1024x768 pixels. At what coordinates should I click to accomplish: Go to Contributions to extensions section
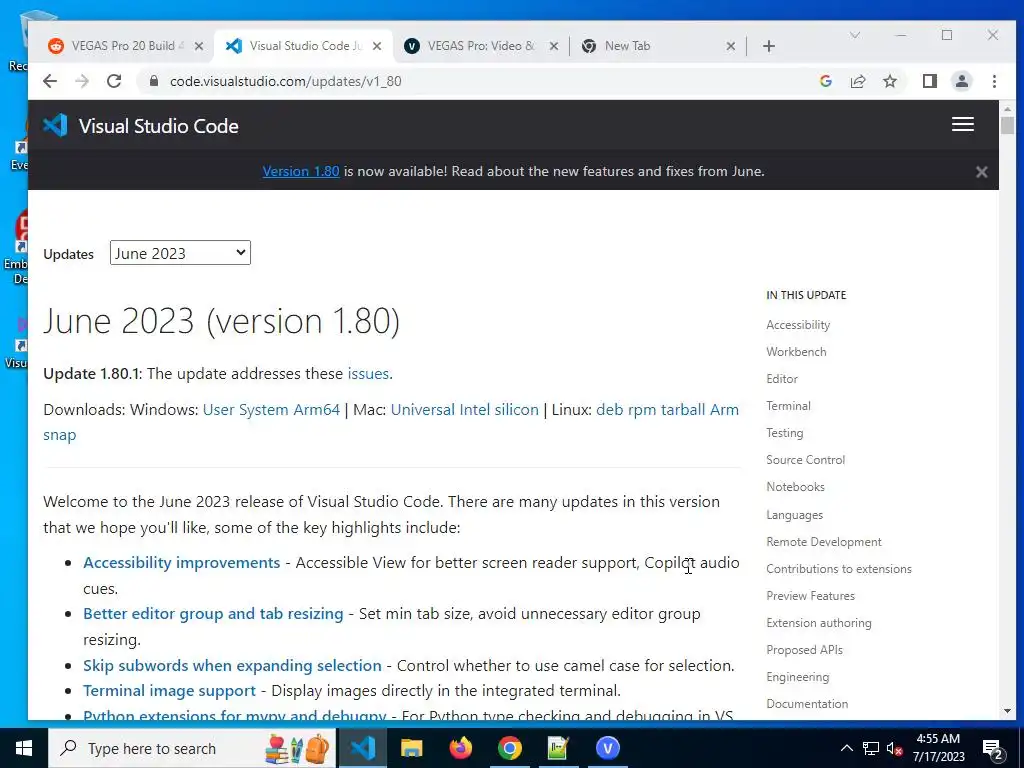tap(839, 569)
